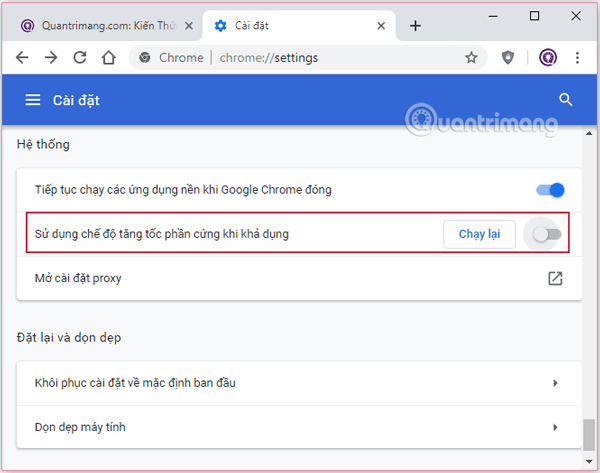The image size is (600, 473).
Task: Click the vertical scrollbar thumb
Action: (x=589, y=435)
